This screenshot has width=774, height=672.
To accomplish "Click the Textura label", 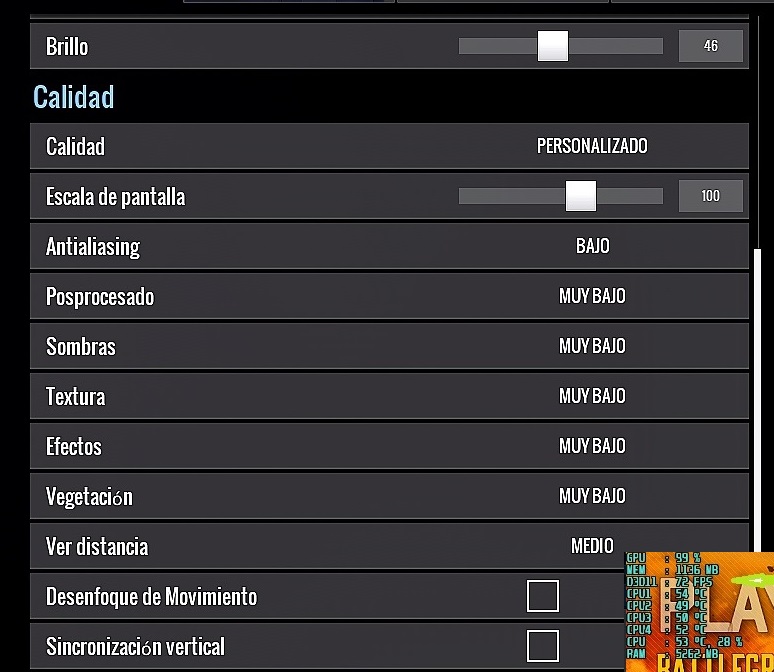I will point(76,396).
